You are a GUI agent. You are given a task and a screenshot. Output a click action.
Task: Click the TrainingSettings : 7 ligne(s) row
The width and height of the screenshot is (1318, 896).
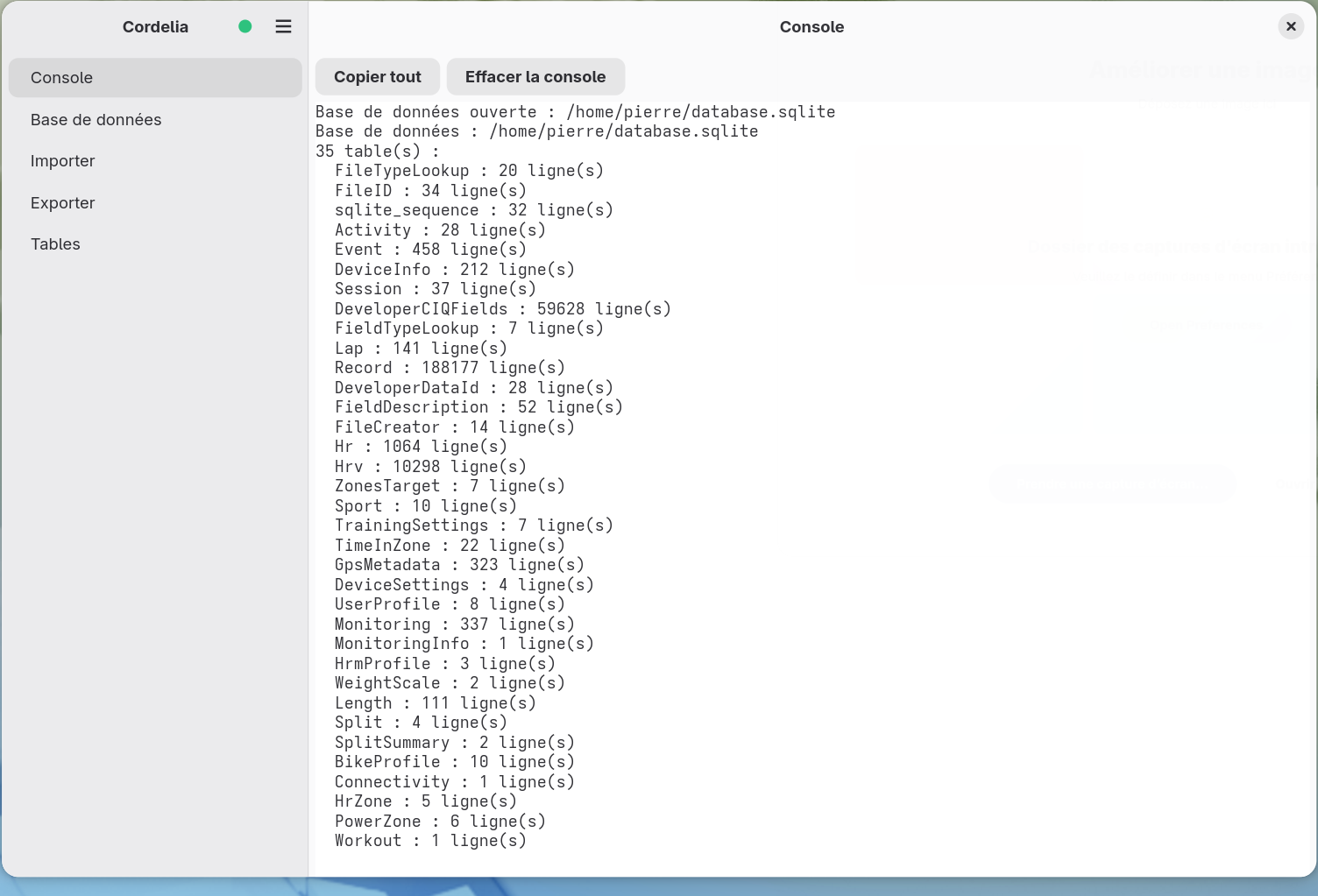click(x=474, y=526)
